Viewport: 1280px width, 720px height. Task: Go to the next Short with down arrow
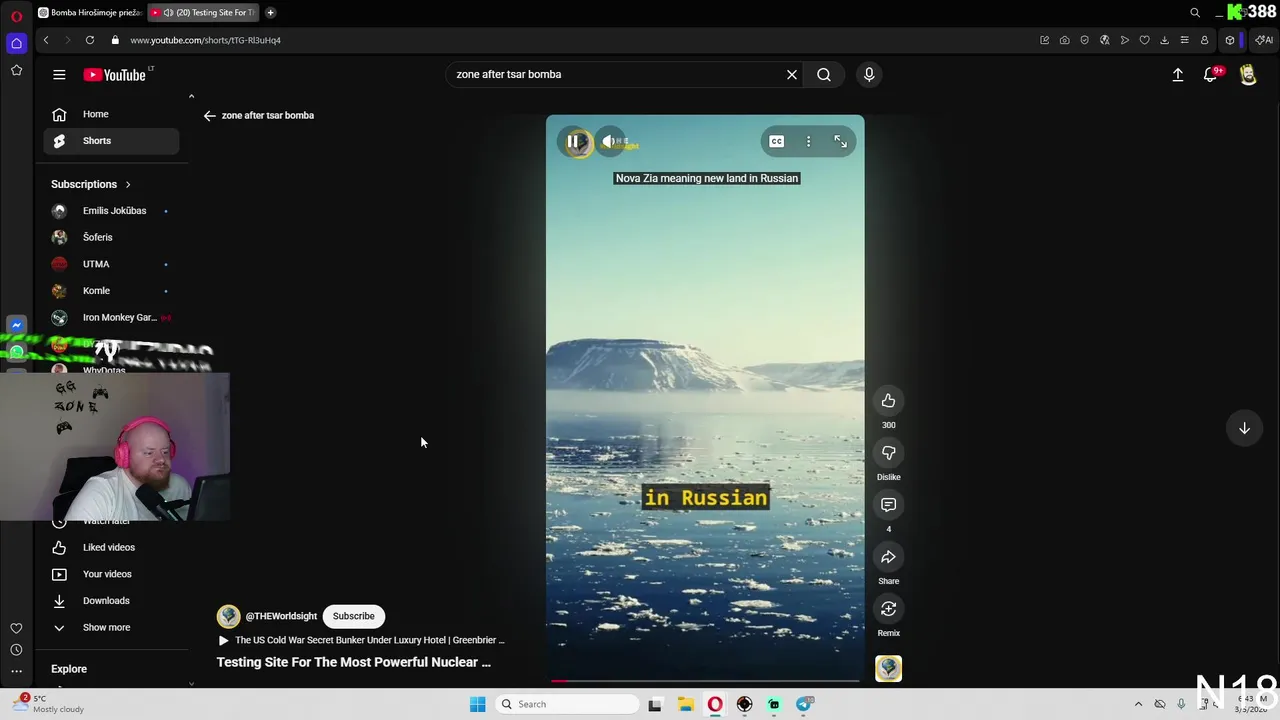pyautogui.click(x=1244, y=428)
